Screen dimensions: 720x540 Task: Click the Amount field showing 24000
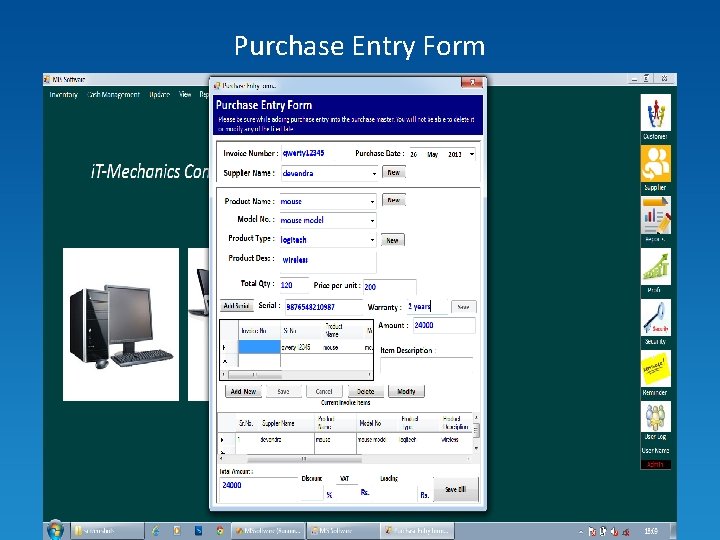click(444, 325)
